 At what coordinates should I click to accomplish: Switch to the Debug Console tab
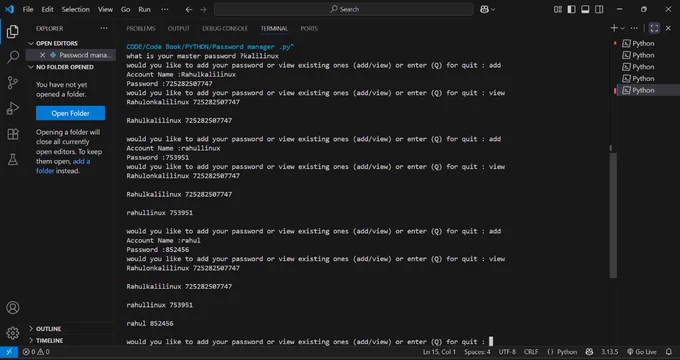click(x=225, y=29)
